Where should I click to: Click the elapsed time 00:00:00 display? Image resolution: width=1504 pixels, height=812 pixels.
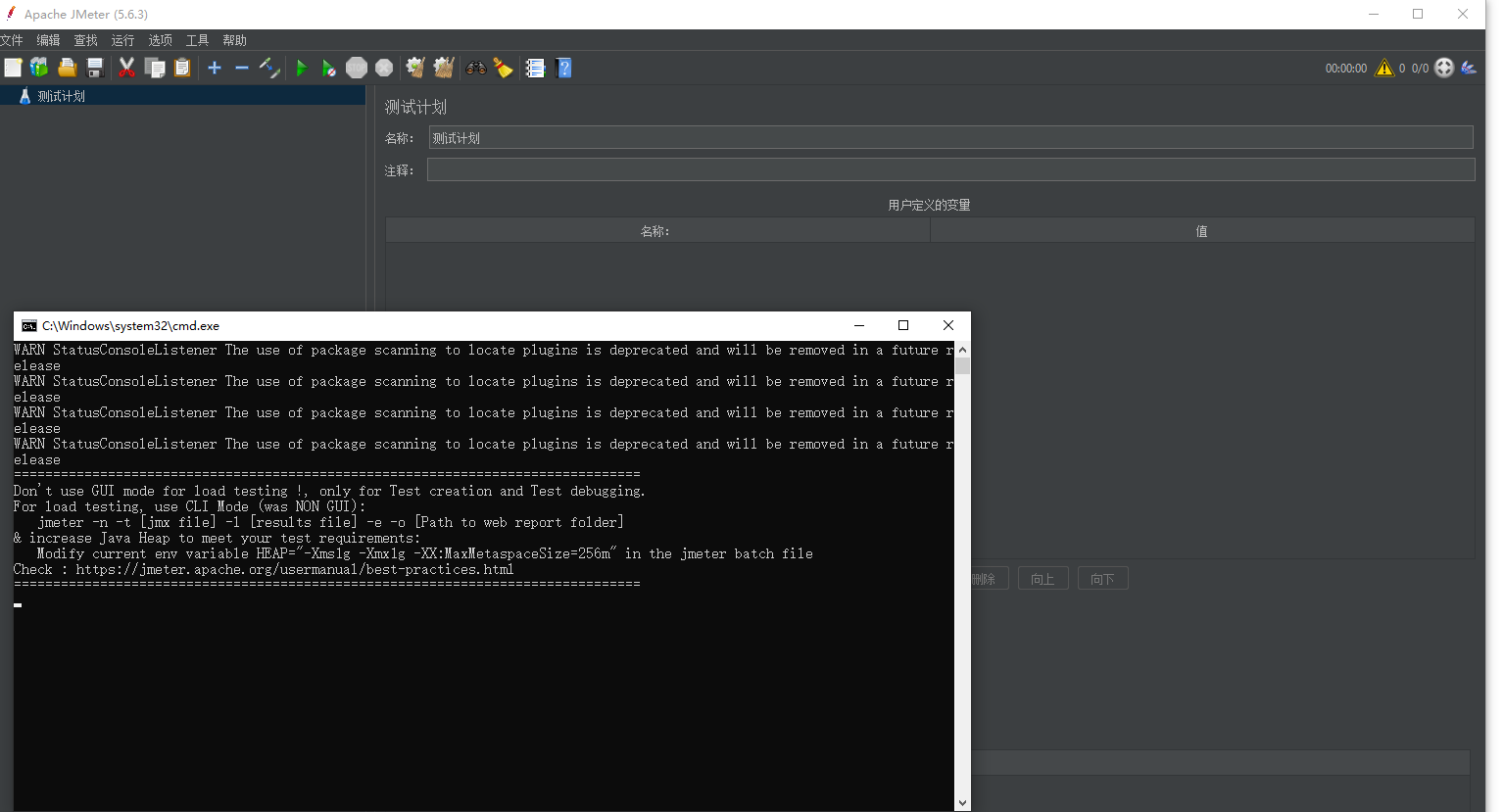[1345, 69]
